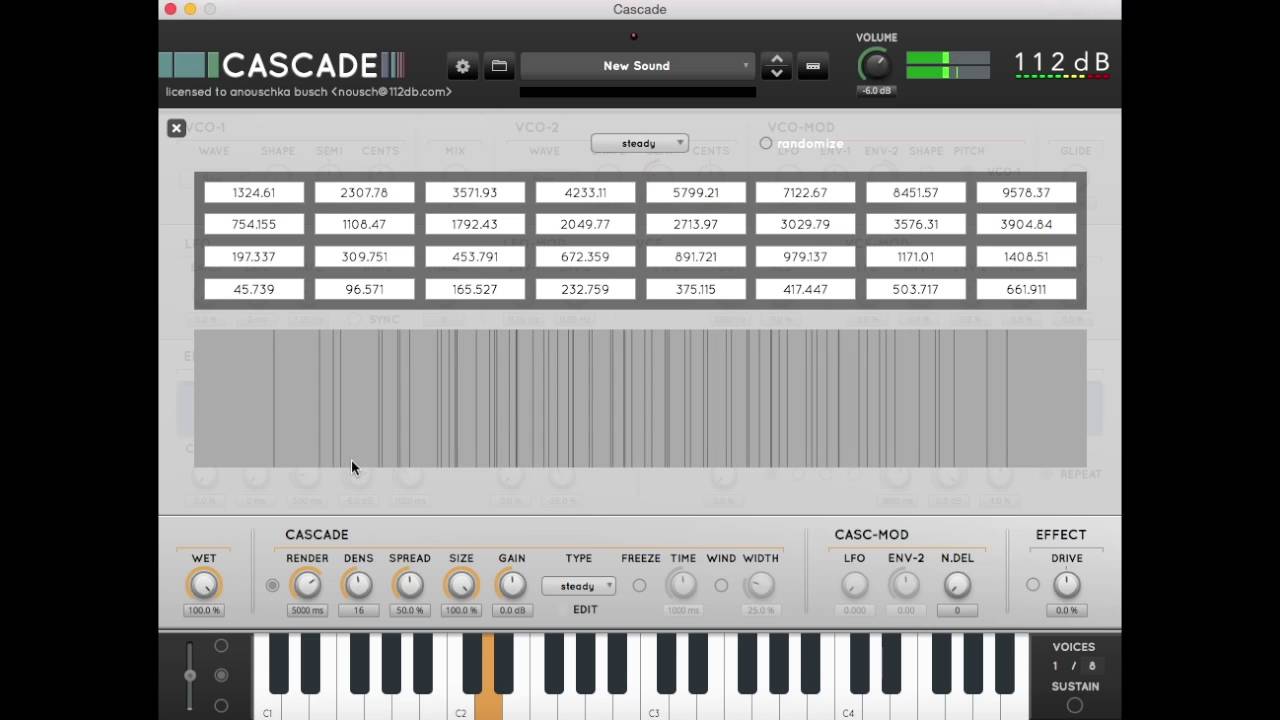This screenshot has width=1280, height=720.
Task: Select the 5799.21 frequency cell
Action: click(695, 192)
